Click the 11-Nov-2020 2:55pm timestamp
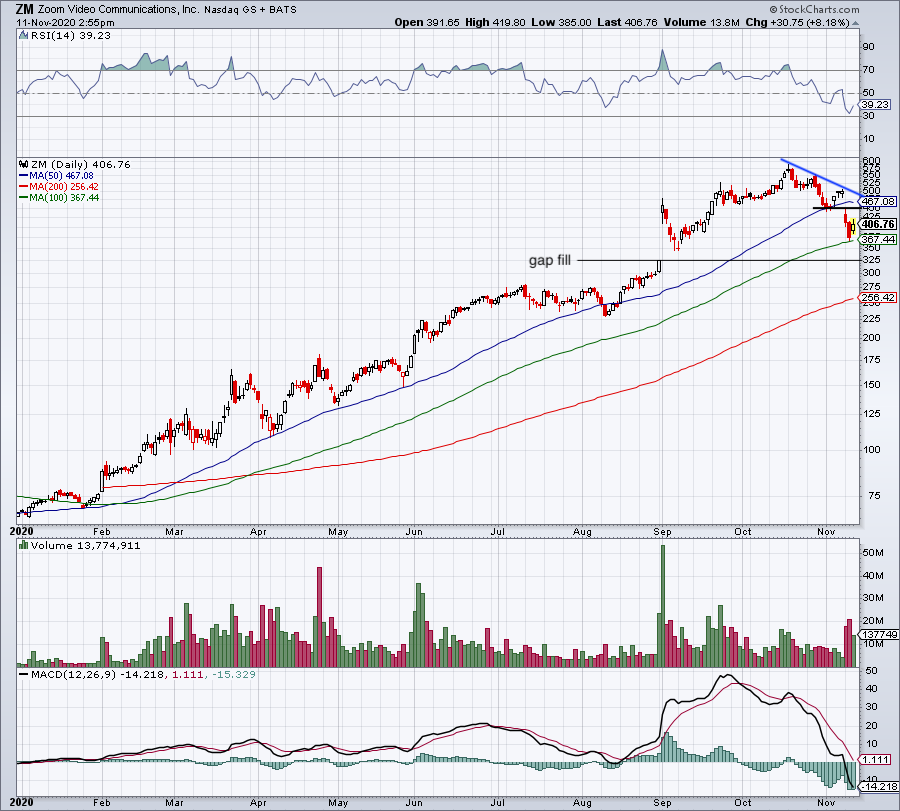This screenshot has width=900, height=811. point(65,23)
